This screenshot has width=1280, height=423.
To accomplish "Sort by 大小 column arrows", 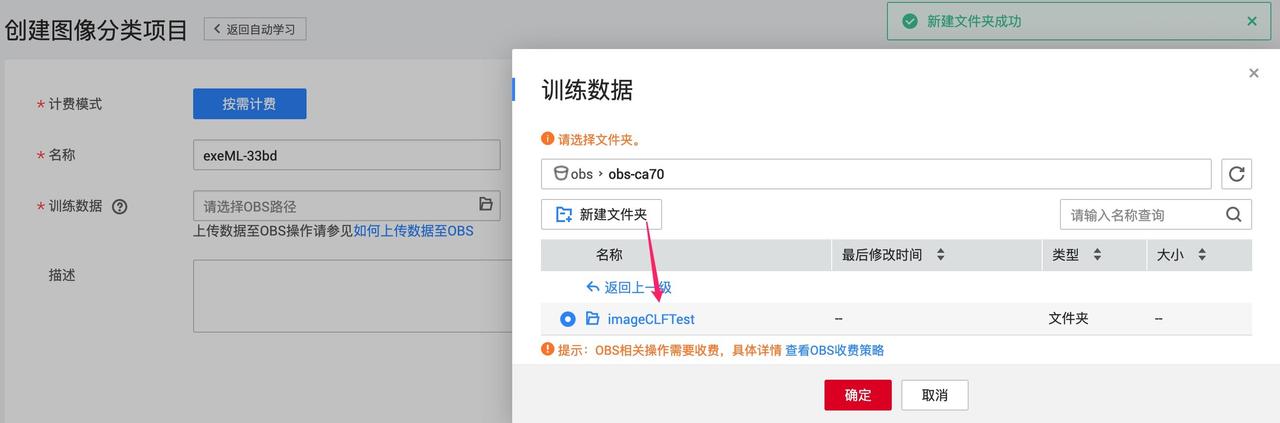I will [1201, 255].
